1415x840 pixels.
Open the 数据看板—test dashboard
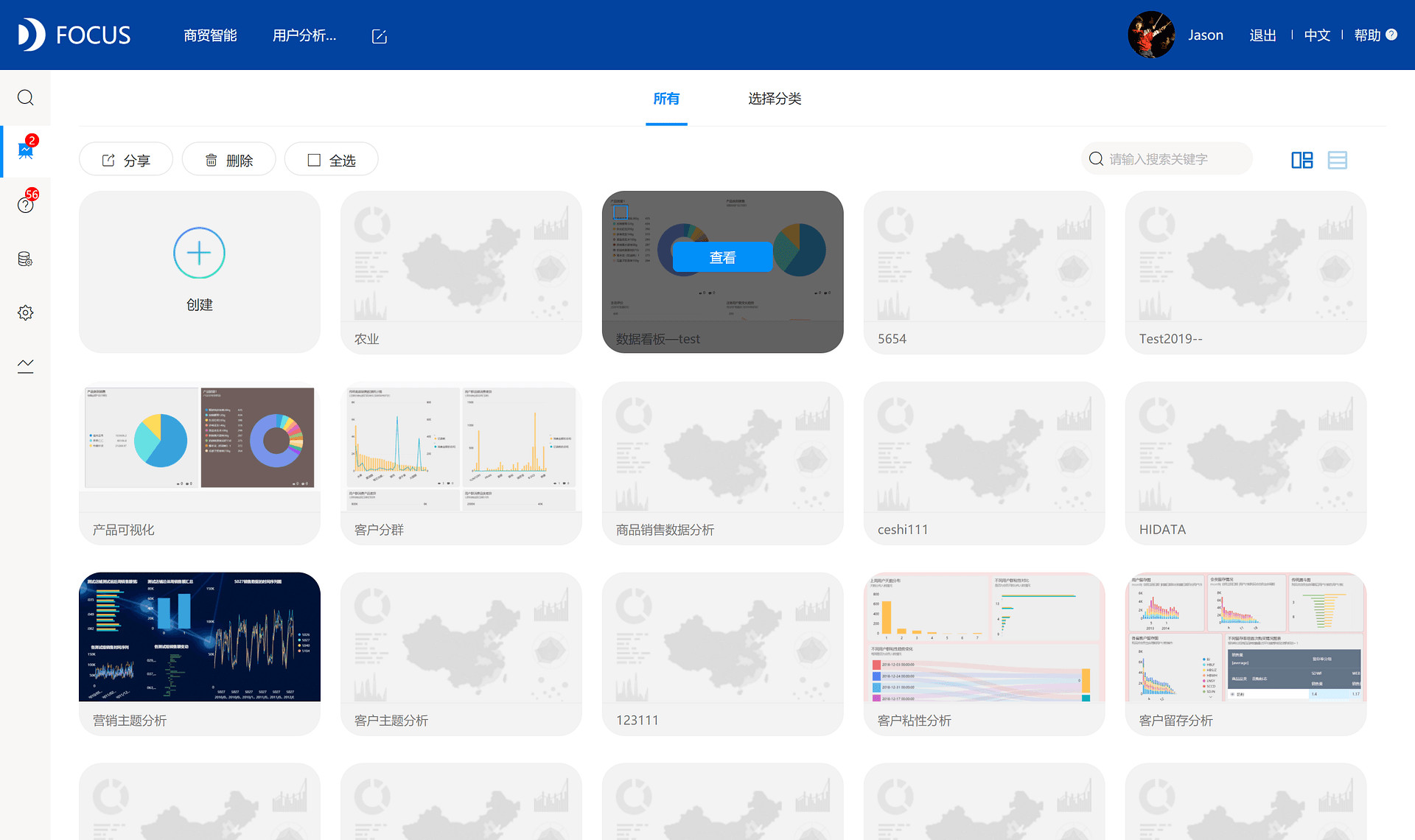coord(722,256)
